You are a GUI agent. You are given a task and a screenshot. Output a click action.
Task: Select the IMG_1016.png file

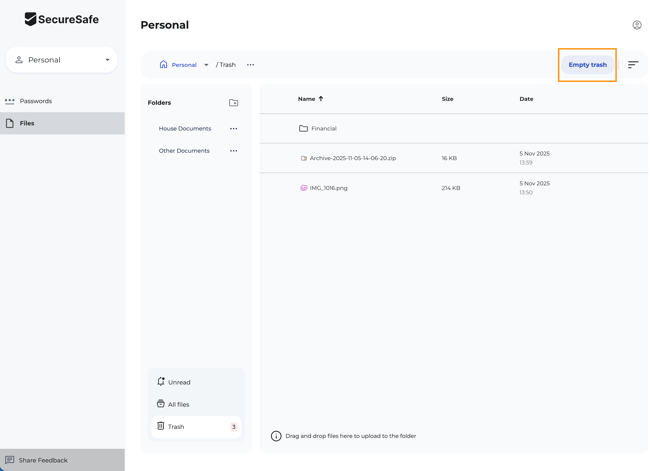click(328, 188)
